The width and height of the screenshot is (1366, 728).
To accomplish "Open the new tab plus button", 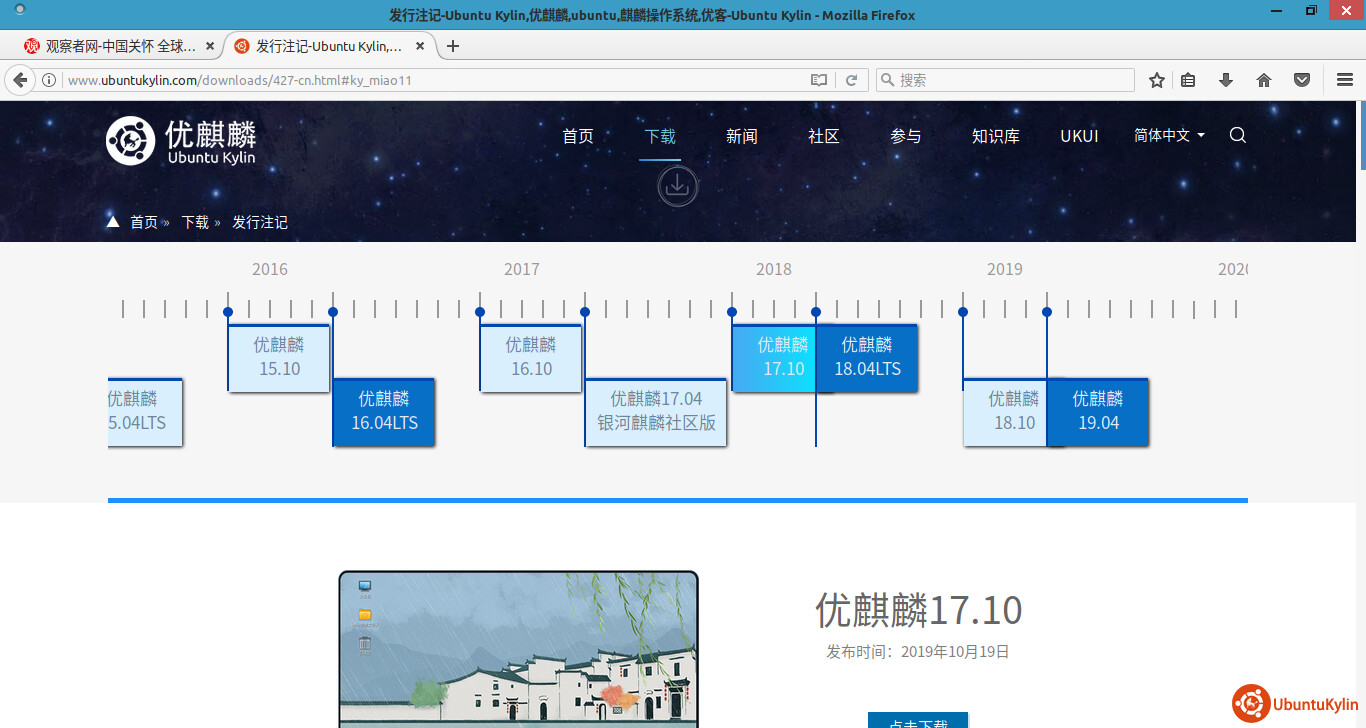I will [x=453, y=46].
